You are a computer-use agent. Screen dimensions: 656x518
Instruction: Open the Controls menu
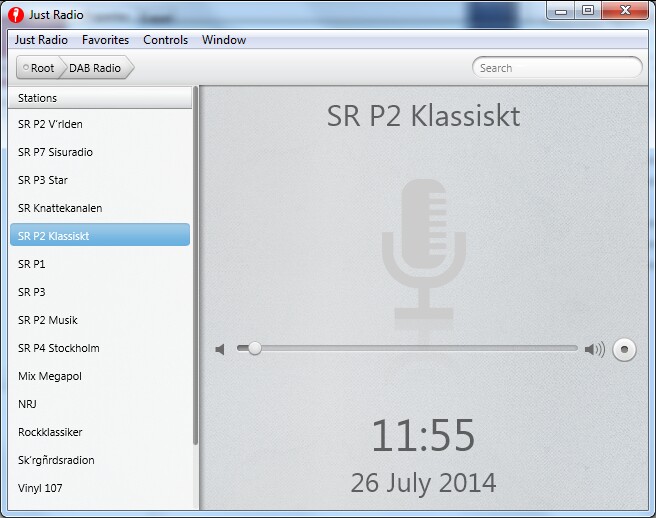click(165, 40)
